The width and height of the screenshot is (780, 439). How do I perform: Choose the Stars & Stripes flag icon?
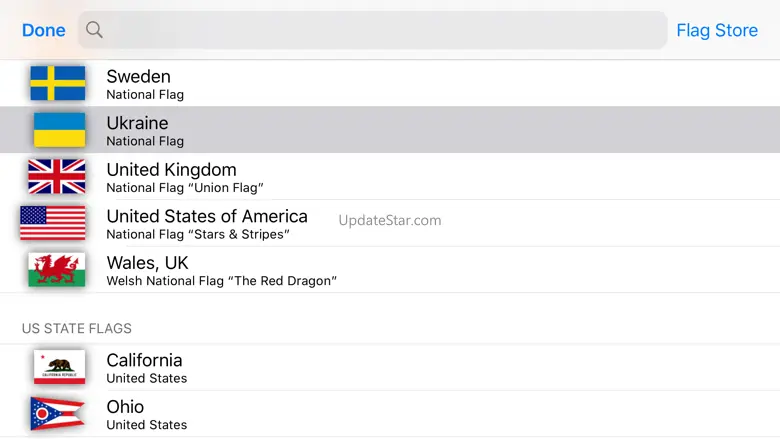coord(53,223)
